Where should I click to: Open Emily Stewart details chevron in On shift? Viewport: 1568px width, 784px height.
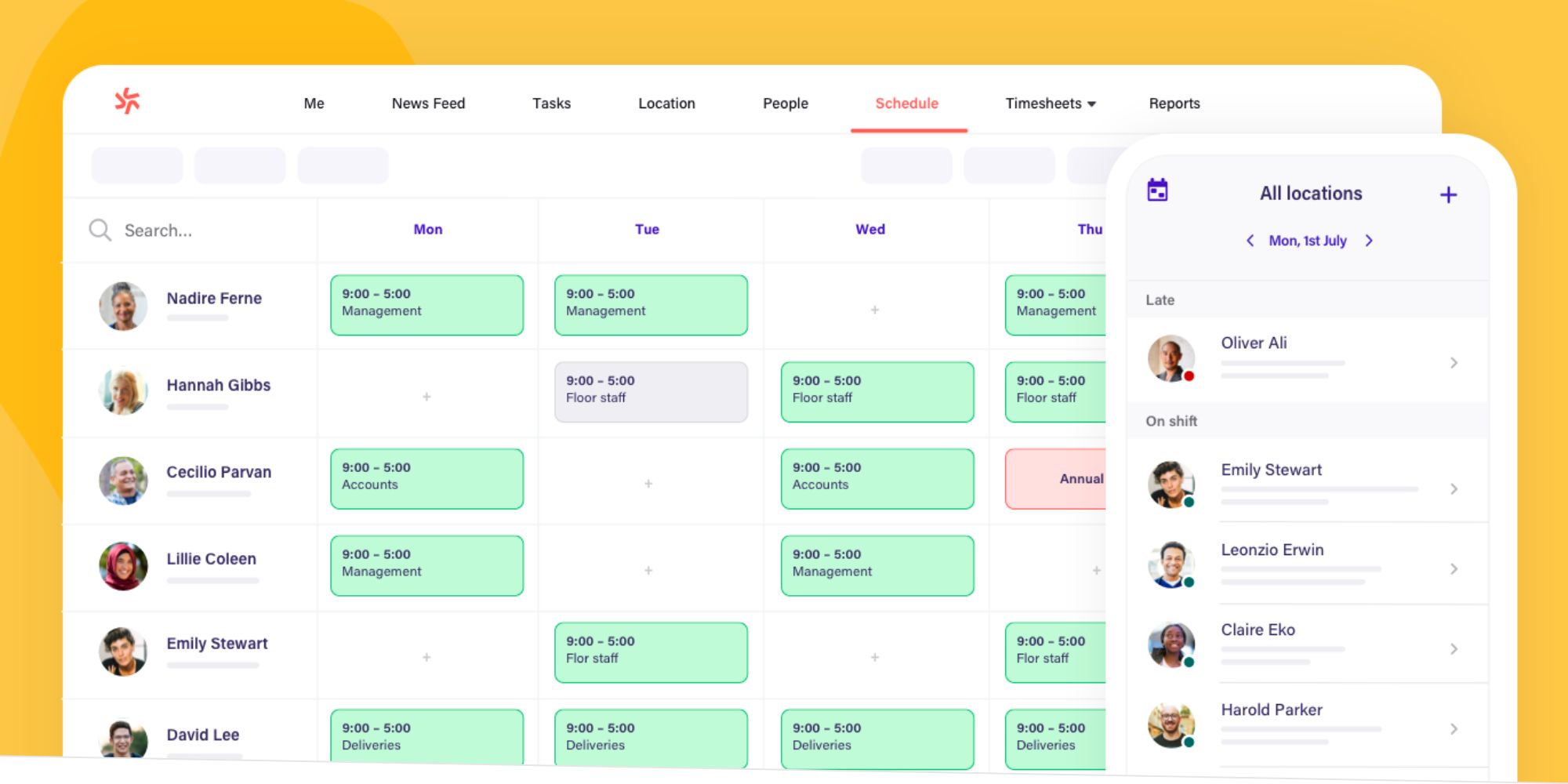[1454, 489]
